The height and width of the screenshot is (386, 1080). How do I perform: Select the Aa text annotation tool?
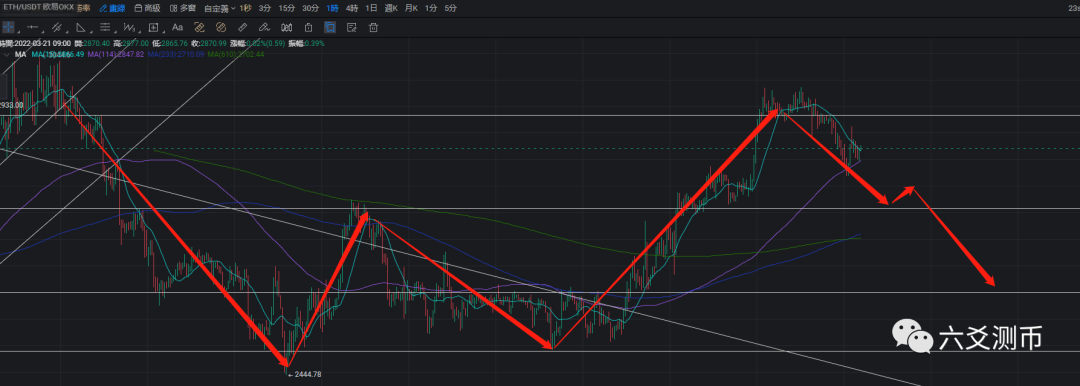point(177,28)
